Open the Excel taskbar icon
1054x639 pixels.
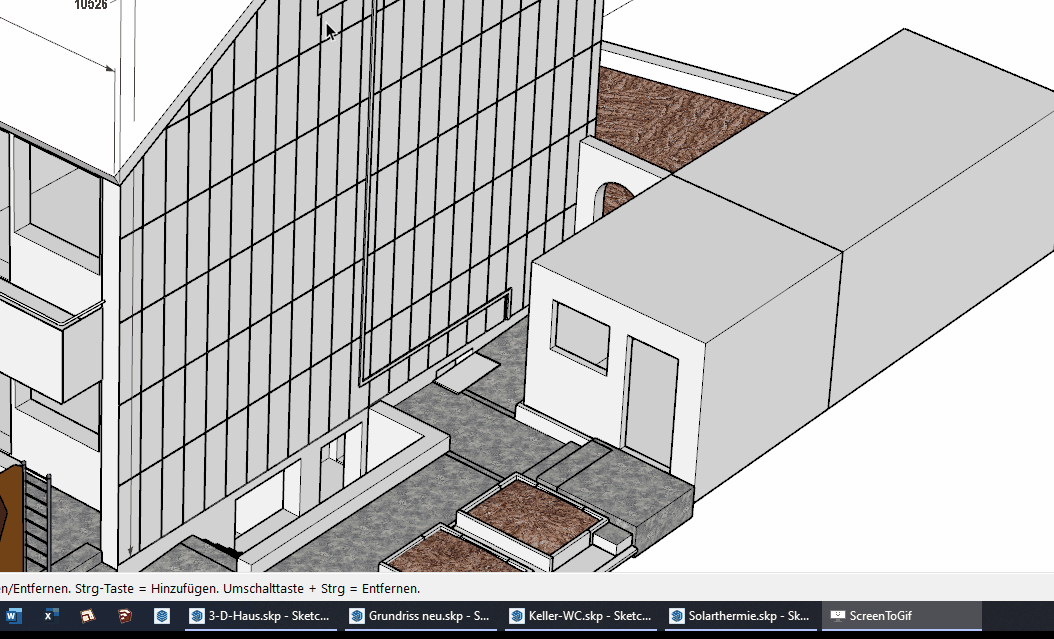point(51,616)
